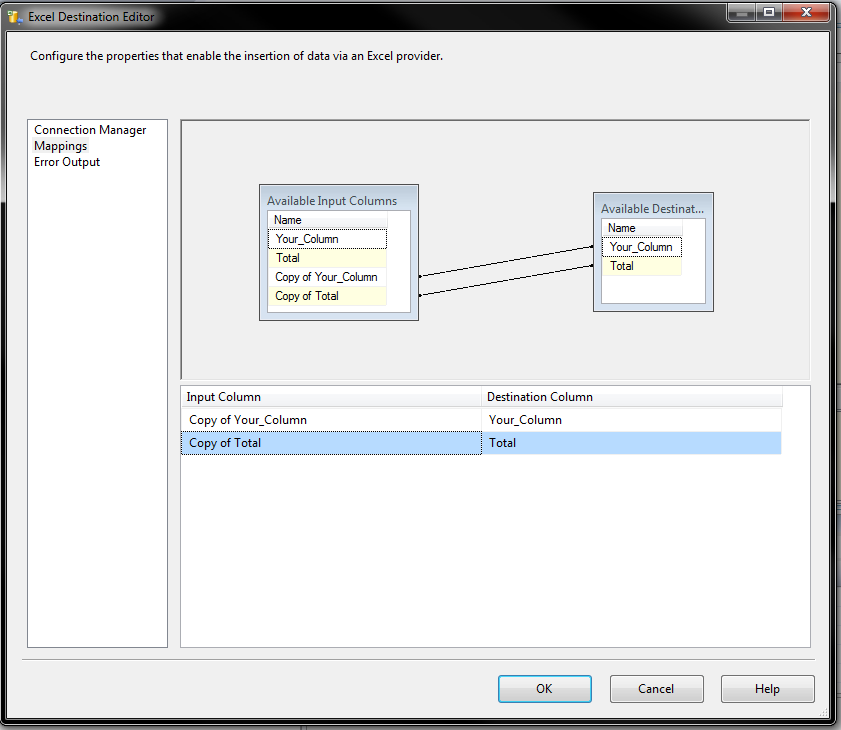Image resolution: width=841 pixels, height=730 pixels.
Task: Confirm changes with the OK button
Action: 544,688
